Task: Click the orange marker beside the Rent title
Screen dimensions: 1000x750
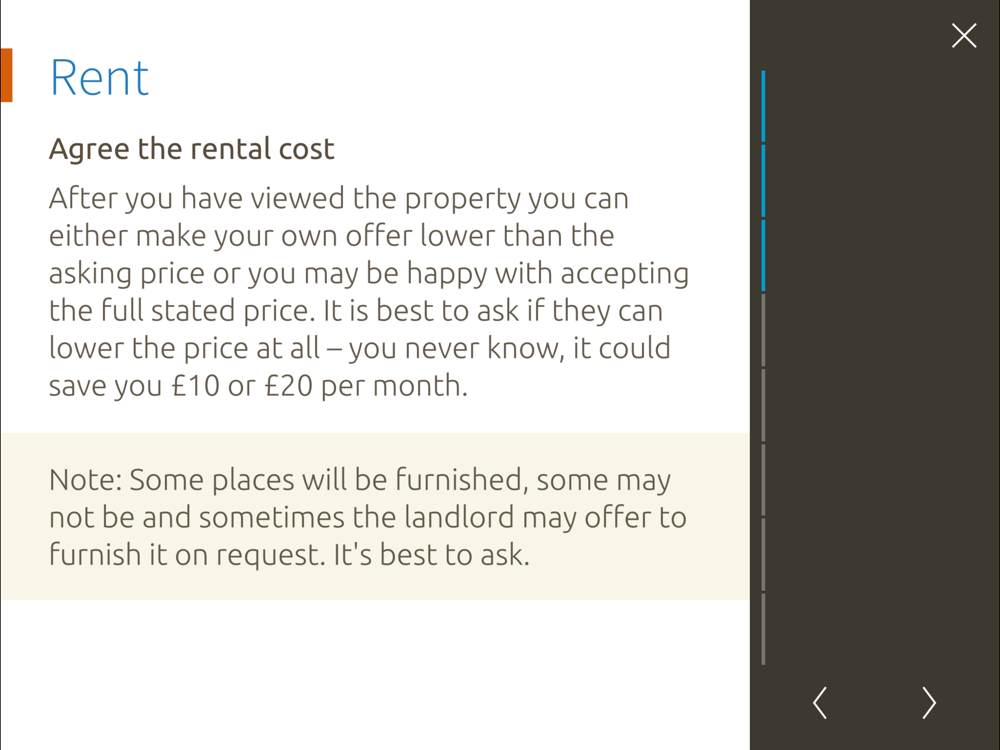Action: [x=6, y=76]
